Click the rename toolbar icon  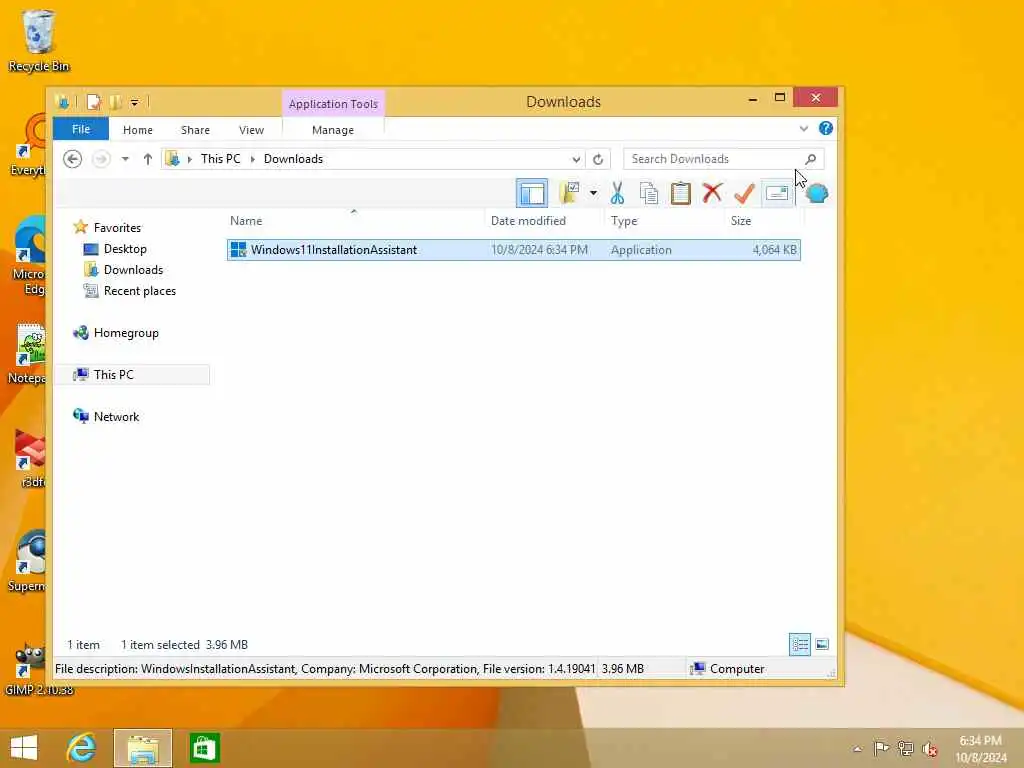pyautogui.click(x=776, y=193)
